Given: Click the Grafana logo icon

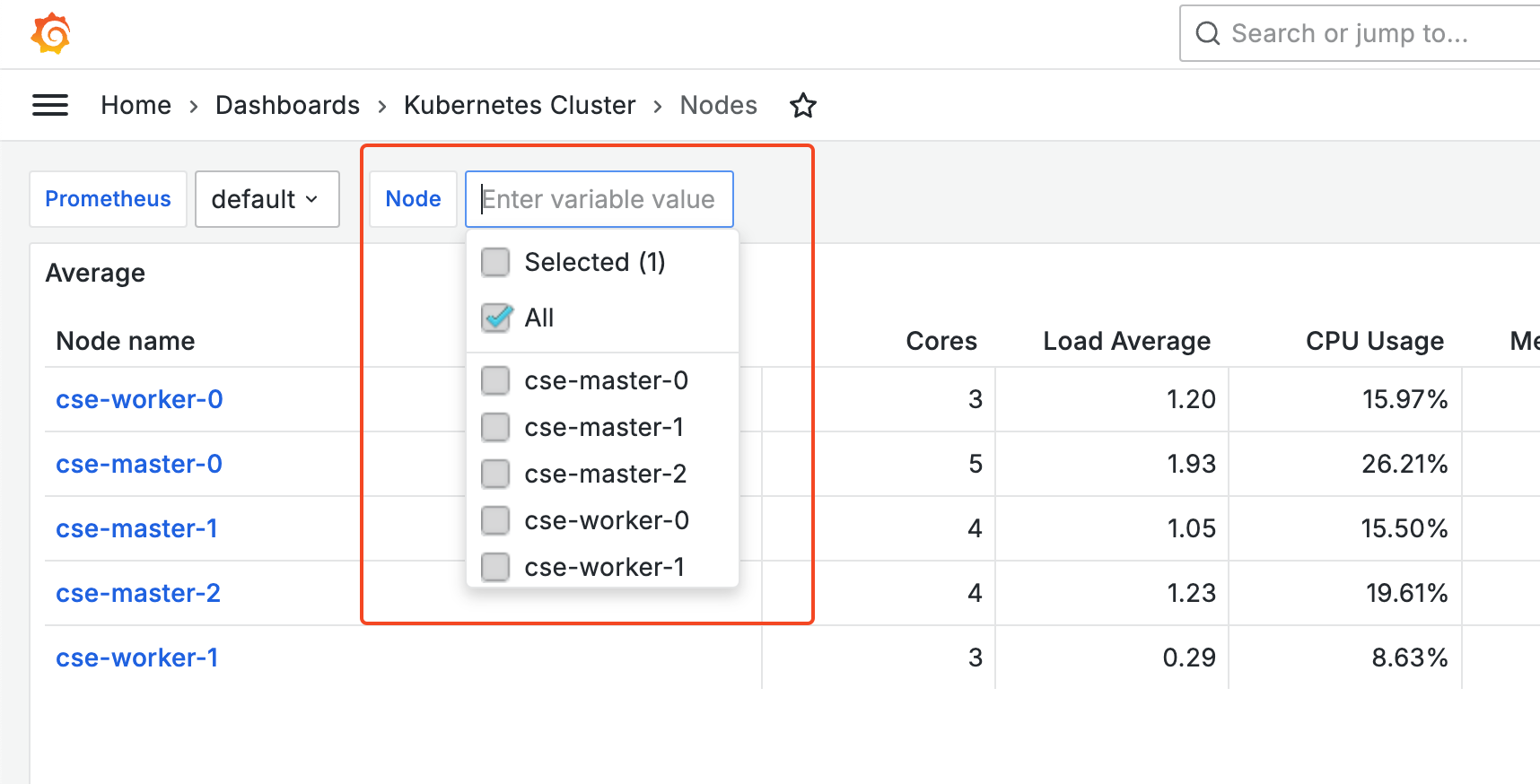Looking at the screenshot, I should point(50,34).
